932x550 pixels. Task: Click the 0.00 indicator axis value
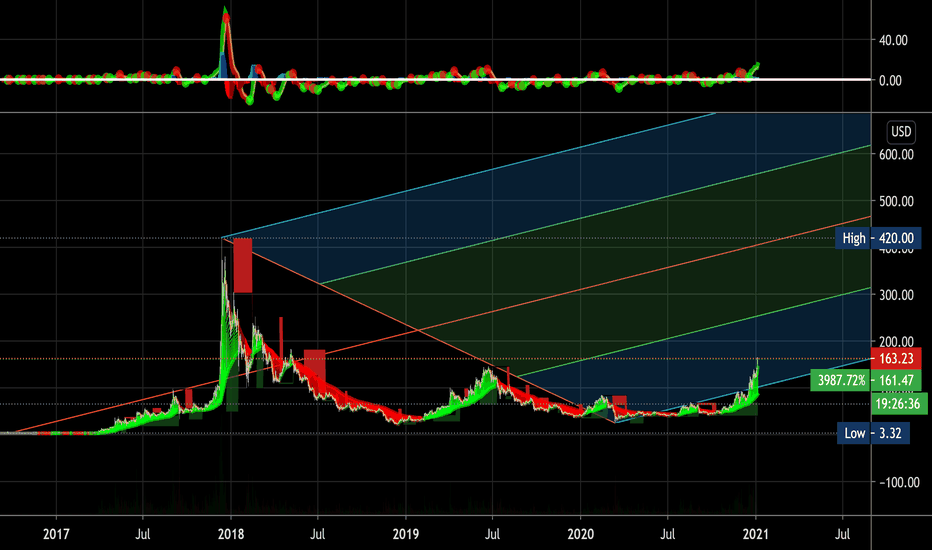click(890, 81)
